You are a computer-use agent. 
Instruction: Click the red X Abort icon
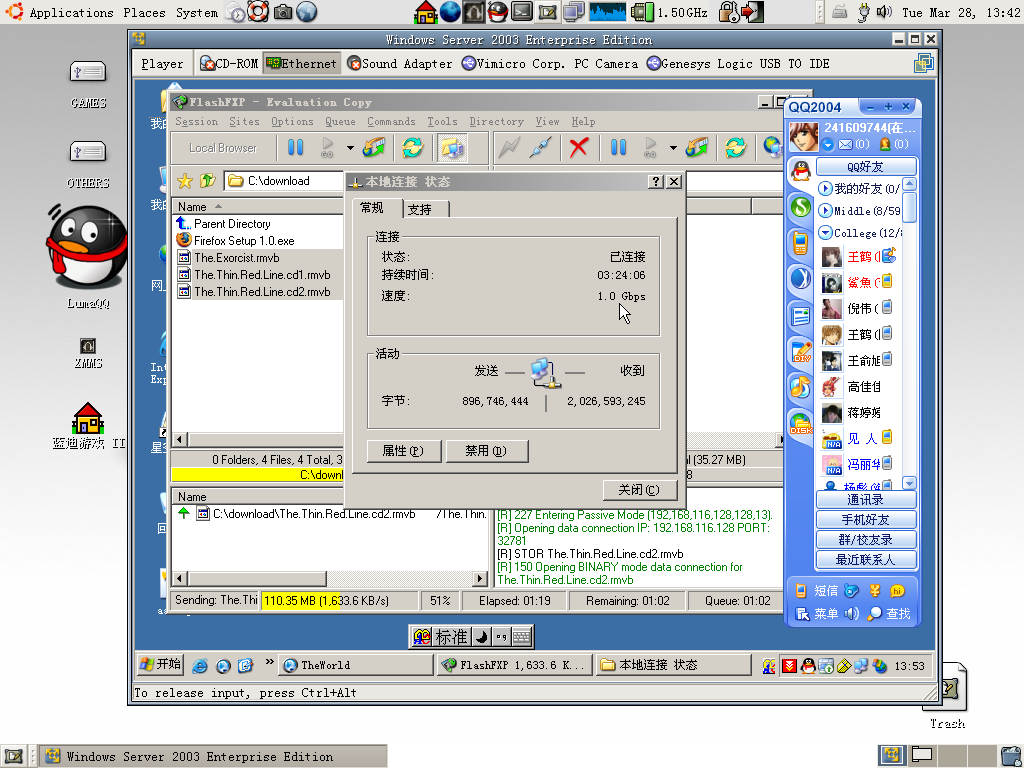tap(579, 148)
